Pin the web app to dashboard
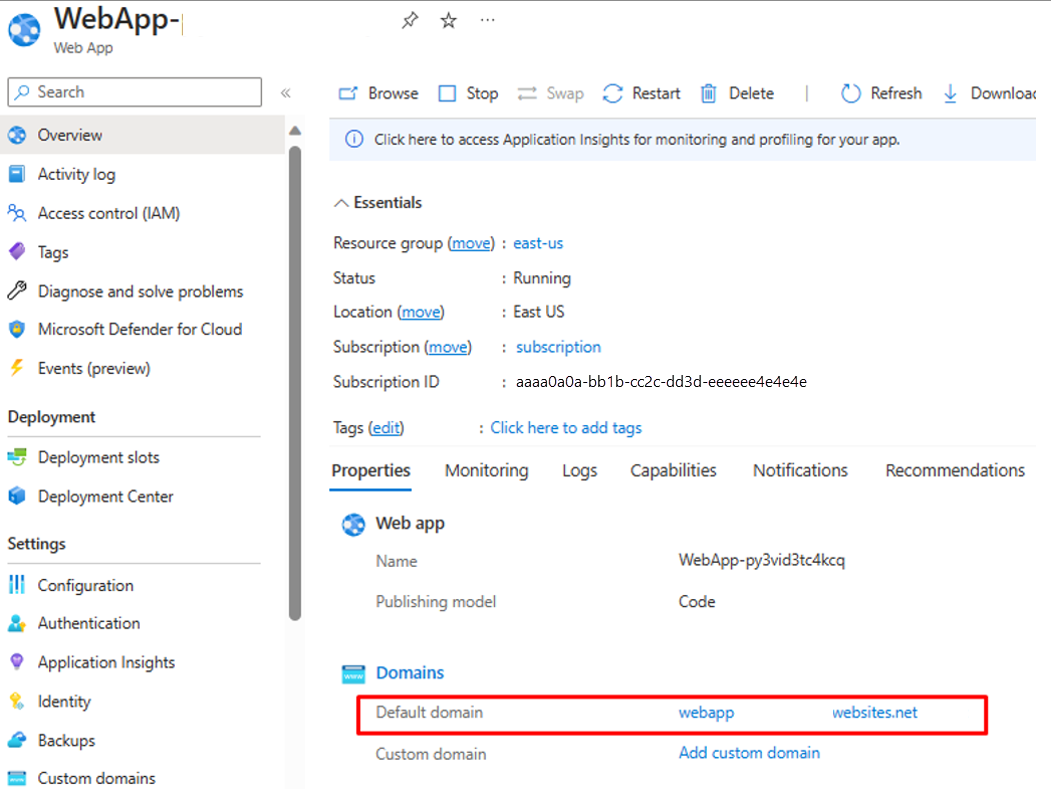Viewport: 1051px width, 789px height. [409, 20]
